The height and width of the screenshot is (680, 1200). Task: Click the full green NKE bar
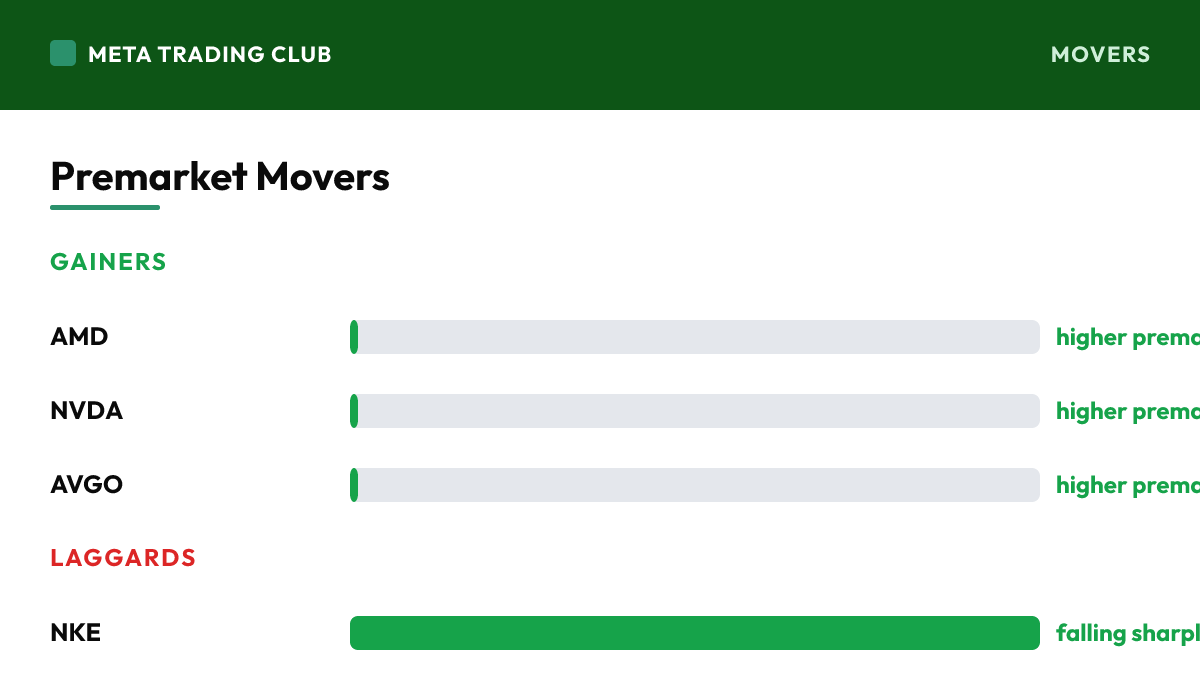(695, 633)
